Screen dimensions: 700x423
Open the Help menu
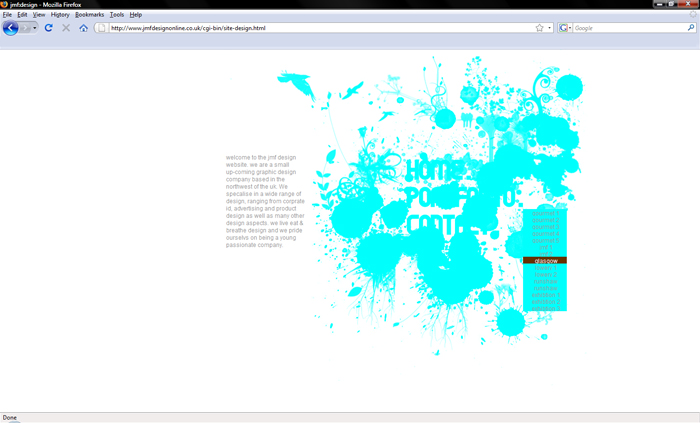(136, 15)
